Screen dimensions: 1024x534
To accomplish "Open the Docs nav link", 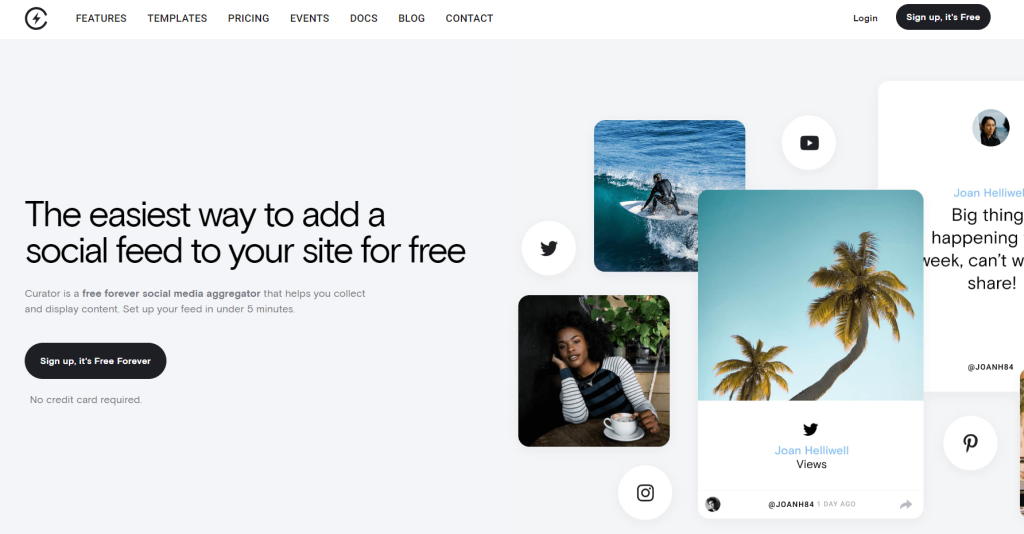I will [364, 18].
